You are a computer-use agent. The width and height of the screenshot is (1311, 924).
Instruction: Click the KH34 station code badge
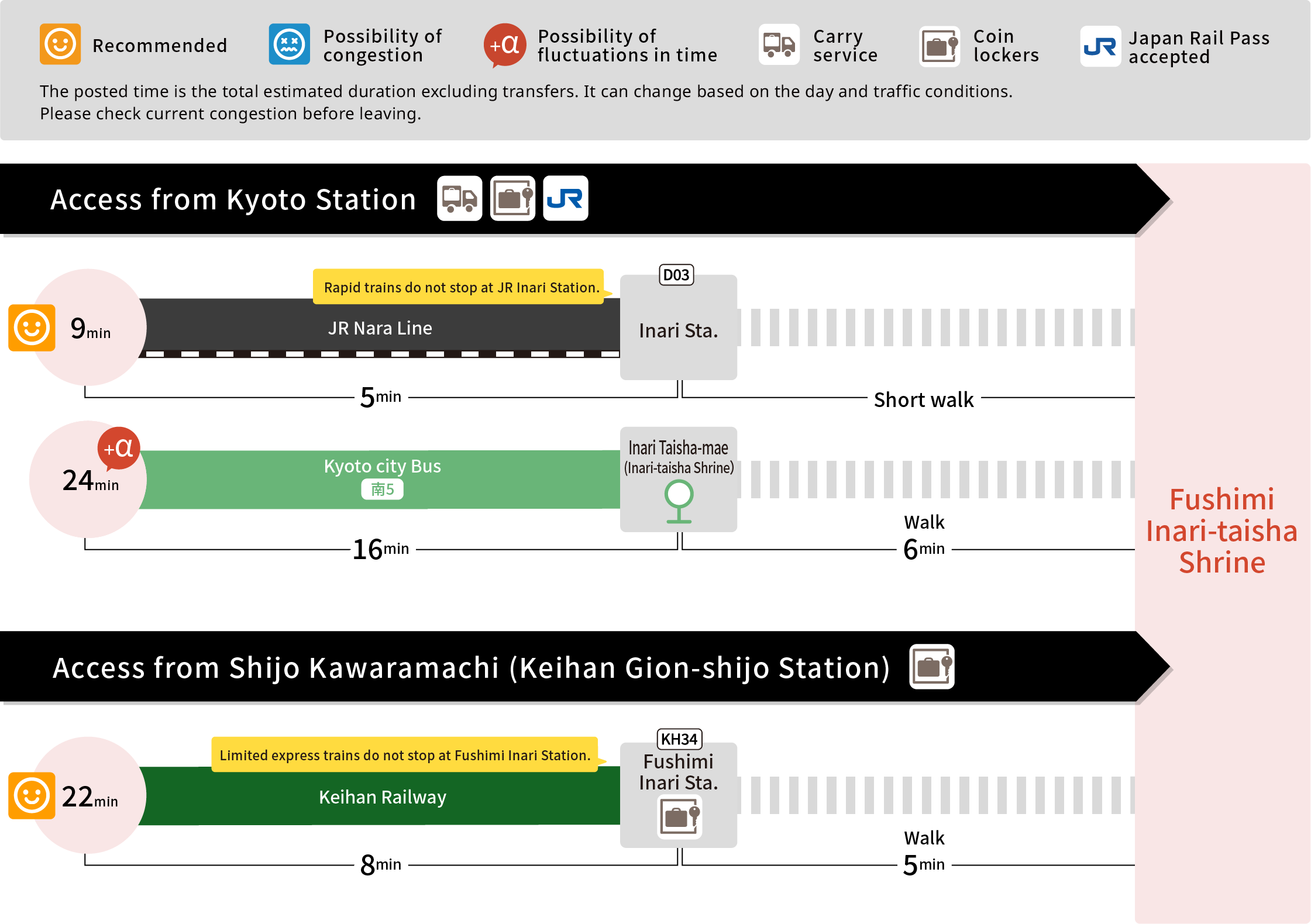pos(679,739)
